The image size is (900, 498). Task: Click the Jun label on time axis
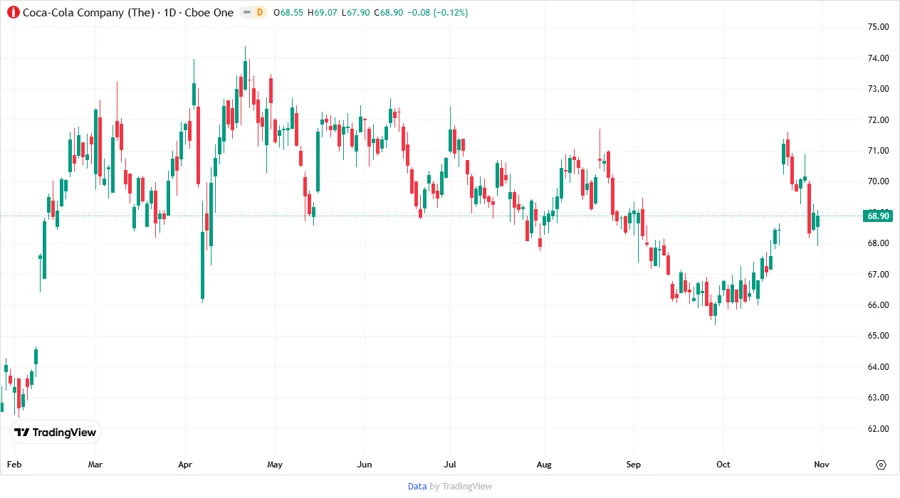pyautogui.click(x=364, y=464)
